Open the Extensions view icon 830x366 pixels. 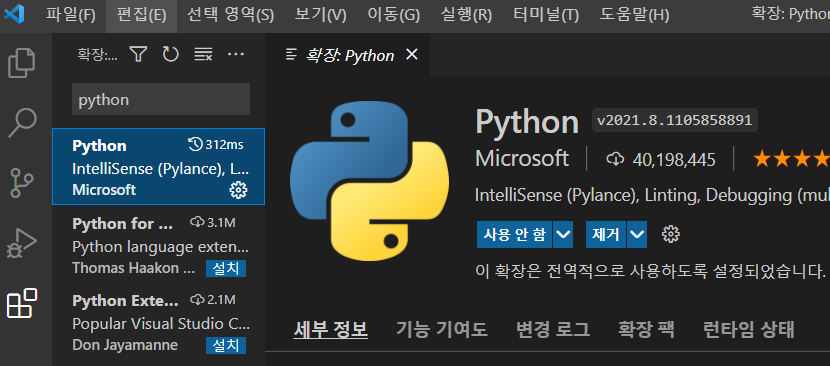click(22, 303)
